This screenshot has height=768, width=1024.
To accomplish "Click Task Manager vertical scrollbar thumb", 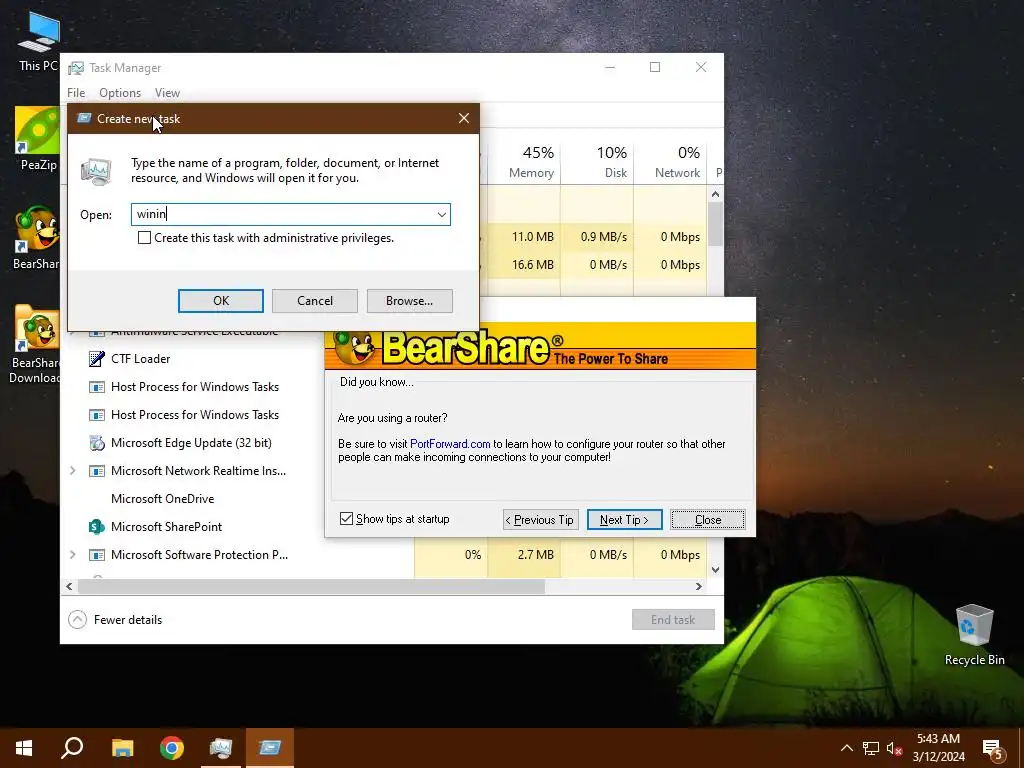I will pyautogui.click(x=716, y=224).
